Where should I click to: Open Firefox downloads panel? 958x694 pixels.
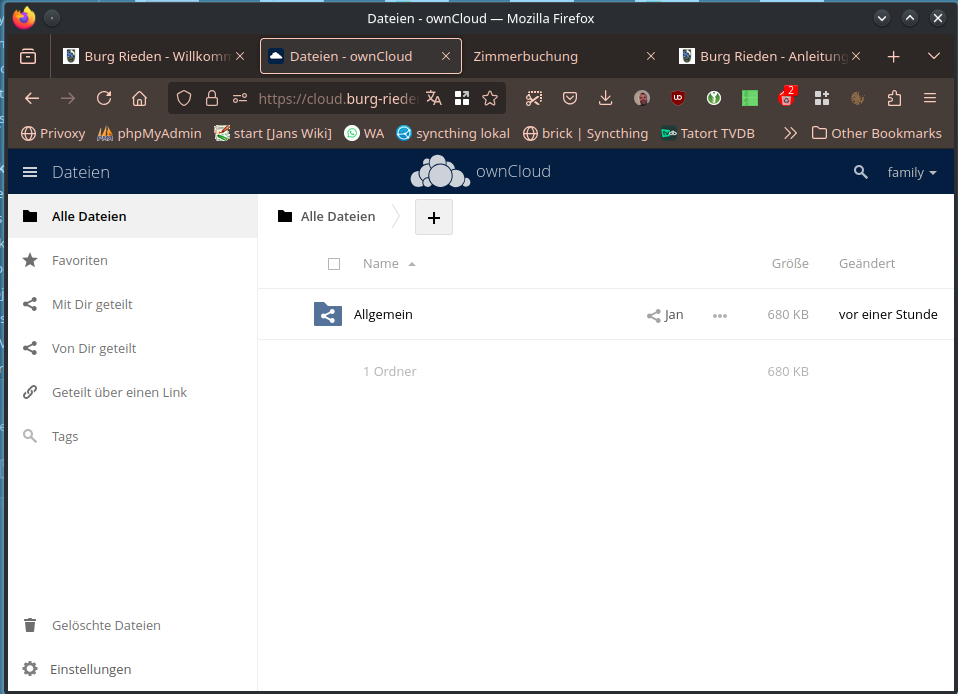[x=605, y=98]
